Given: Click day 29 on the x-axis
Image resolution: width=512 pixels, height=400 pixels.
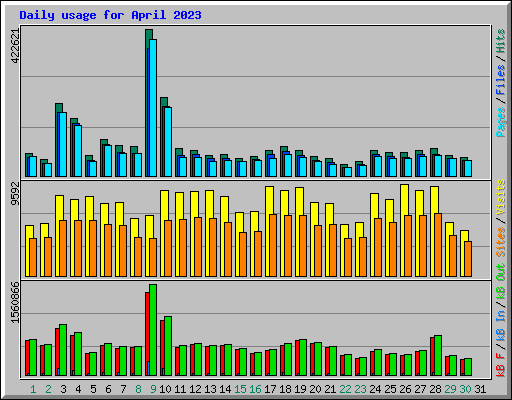Looking at the screenshot, I should 450,389.
